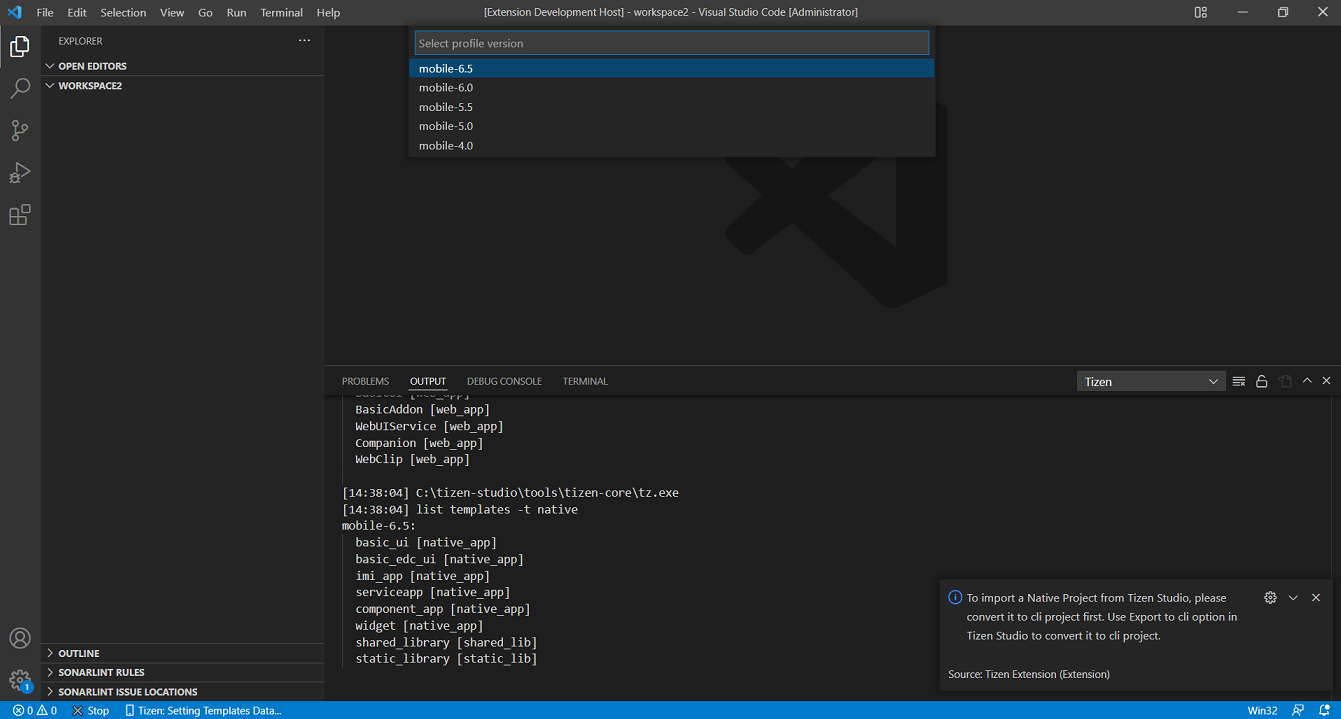
Task: Expand the SonarLint Rules section
Action: point(101,672)
